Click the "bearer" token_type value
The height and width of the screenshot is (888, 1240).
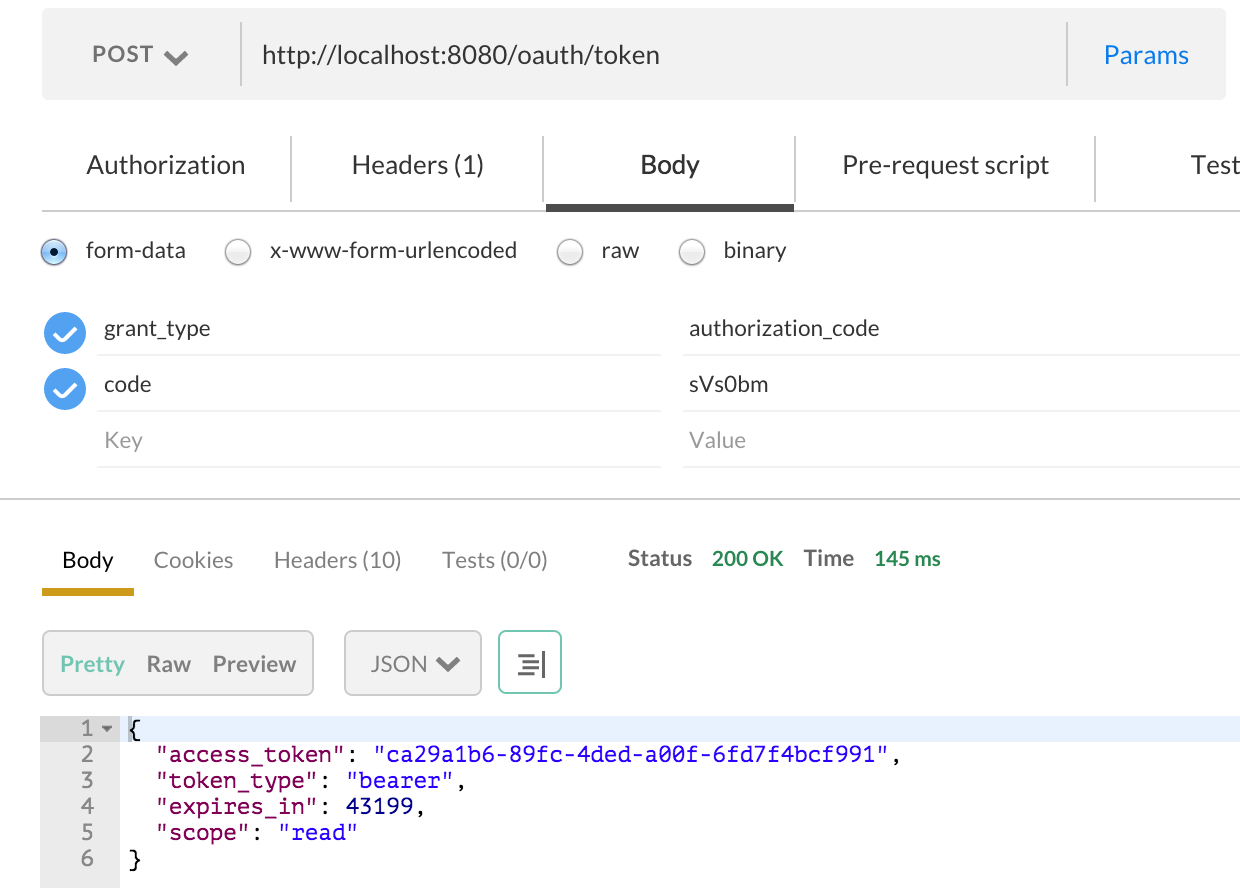401,781
